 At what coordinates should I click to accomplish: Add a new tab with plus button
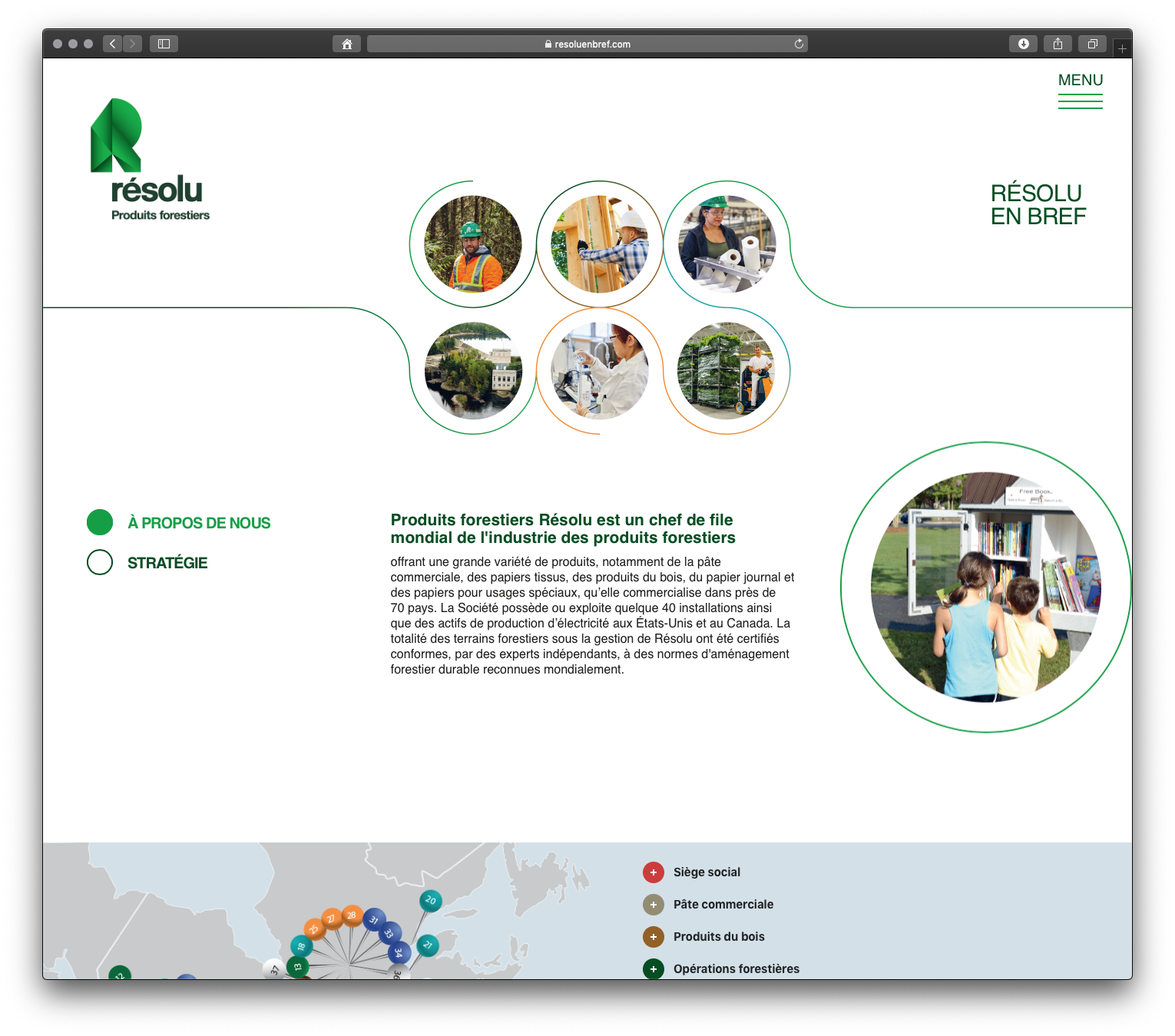[1122, 48]
